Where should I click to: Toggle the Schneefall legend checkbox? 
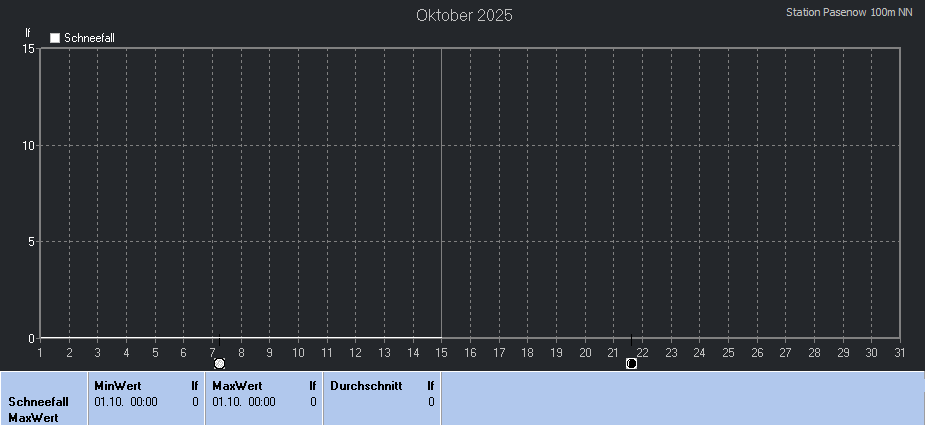(x=56, y=38)
